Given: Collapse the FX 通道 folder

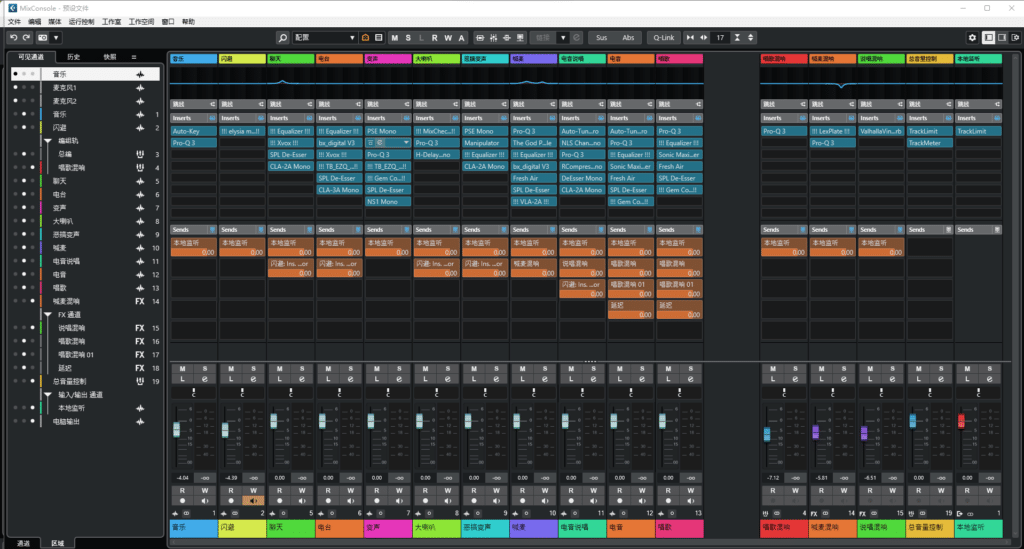Looking at the screenshot, I should pyautogui.click(x=47, y=314).
